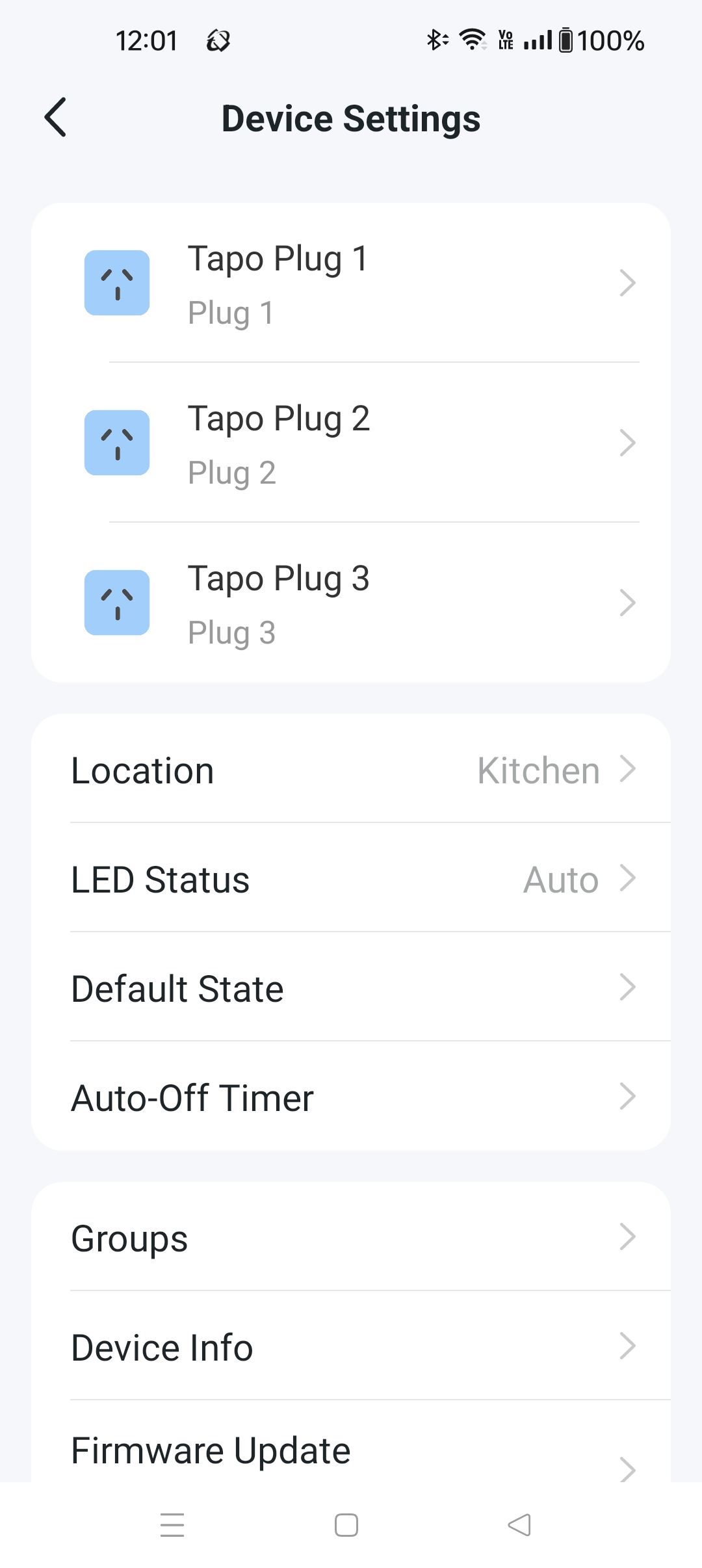
Task: Change the LED Status Auto value
Action: pos(561,880)
